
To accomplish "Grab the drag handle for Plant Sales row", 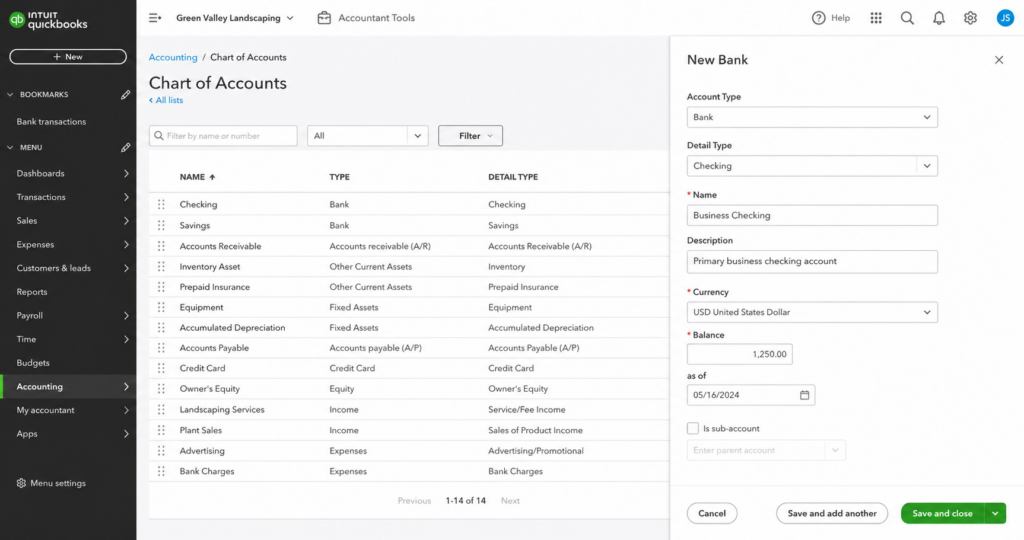I will (x=161, y=430).
